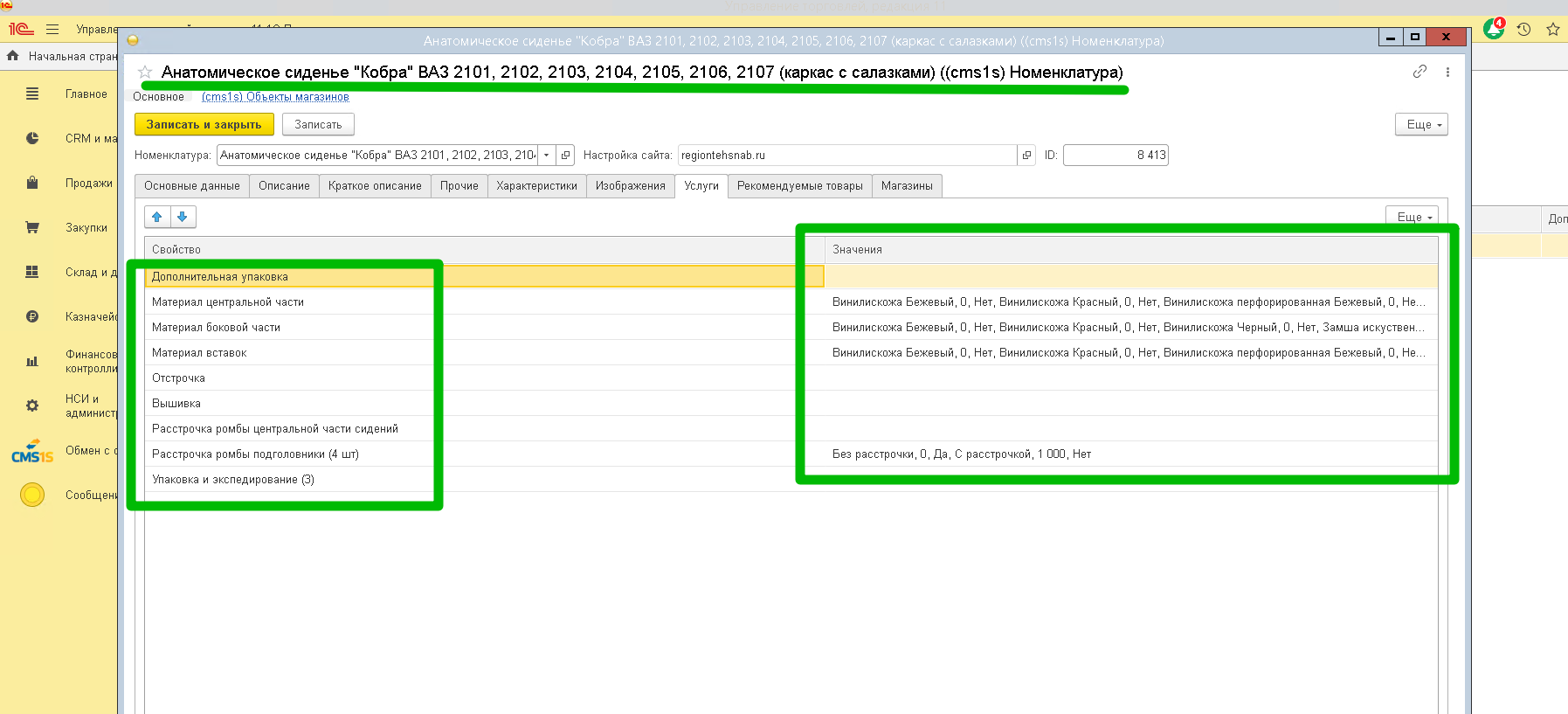Click the move row up arrow

(x=157, y=217)
